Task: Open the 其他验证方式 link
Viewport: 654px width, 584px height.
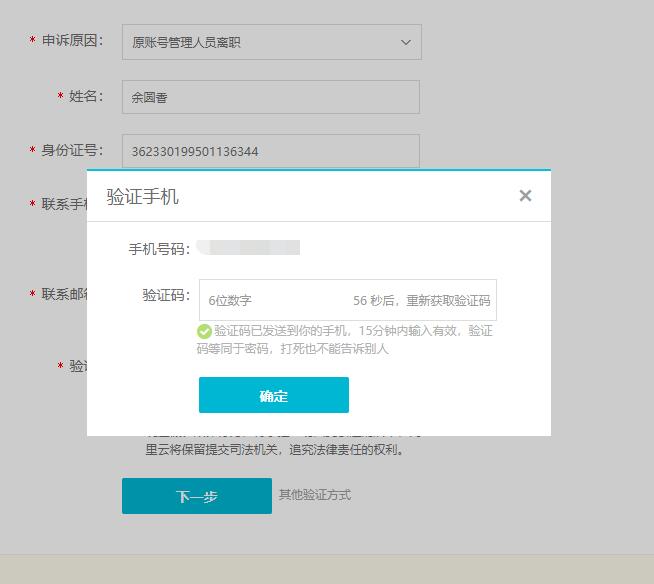Action: point(315,495)
